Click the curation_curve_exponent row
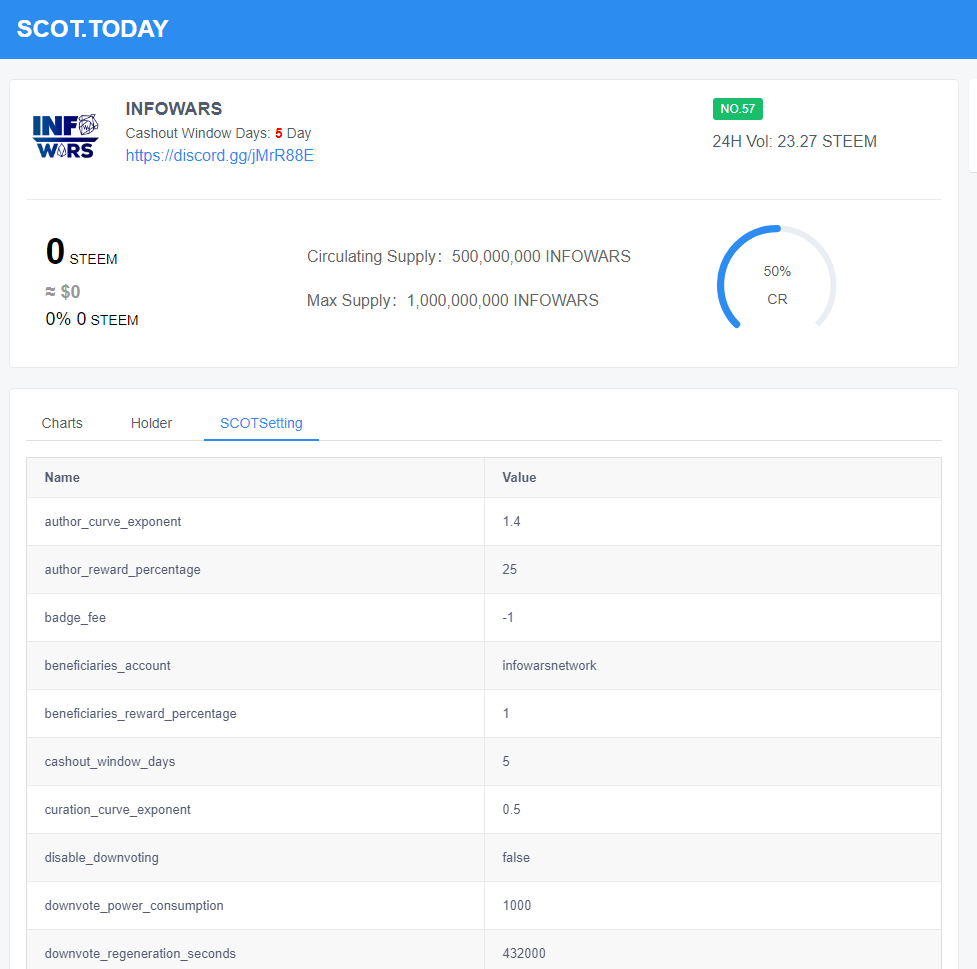Screen dimensions: 977x969 click(484, 809)
